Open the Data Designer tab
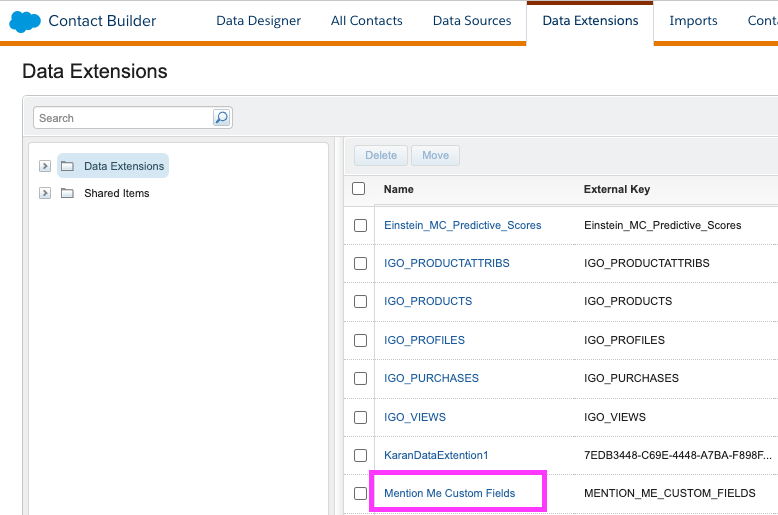This screenshot has width=778, height=515. tap(259, 21)
